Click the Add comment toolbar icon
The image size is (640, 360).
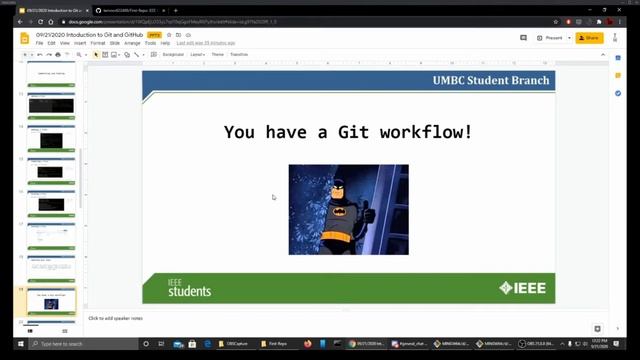point(153,55)
